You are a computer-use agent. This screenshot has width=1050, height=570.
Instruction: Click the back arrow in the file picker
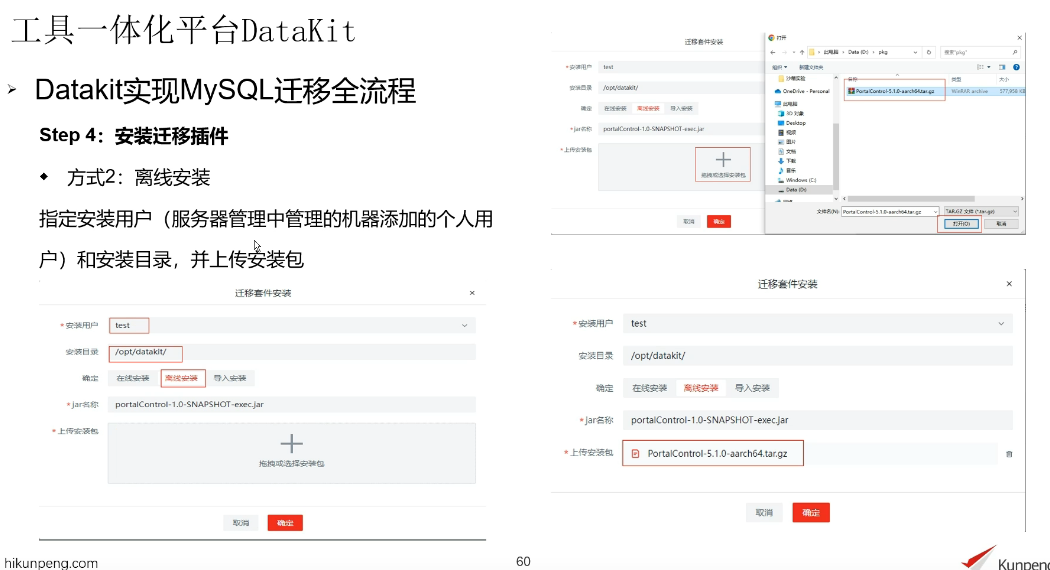[x=773, y=52]
